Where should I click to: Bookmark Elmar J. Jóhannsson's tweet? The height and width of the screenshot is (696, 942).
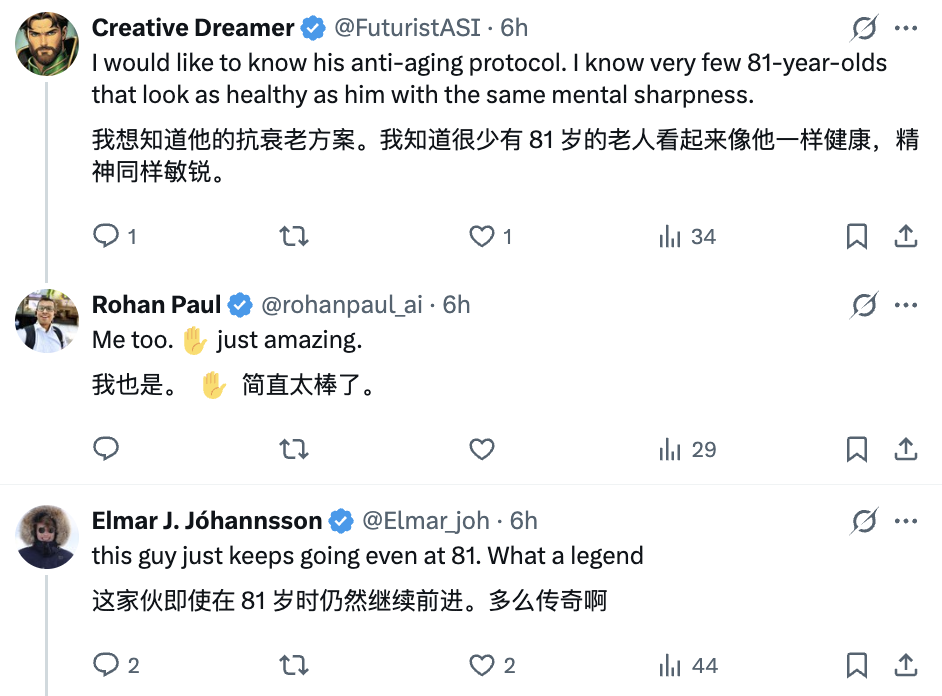click(857, 665)
